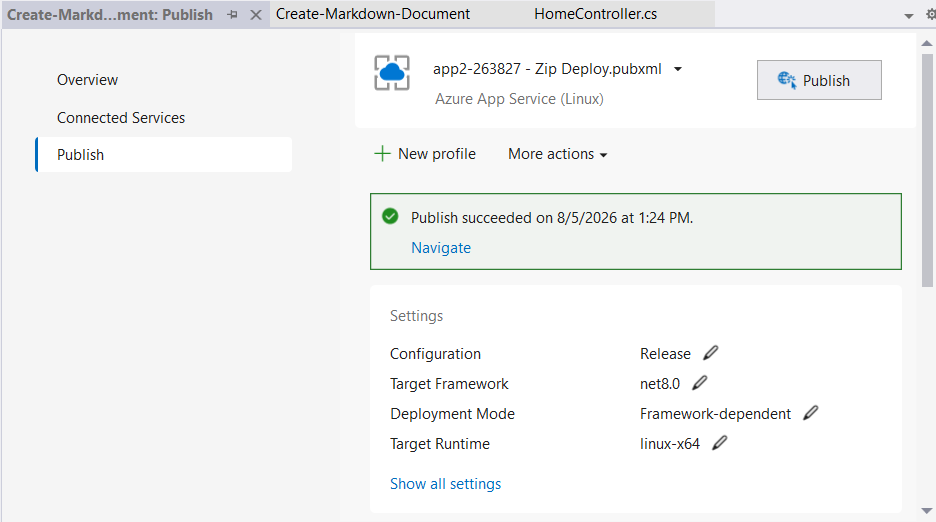Open the Connected Services section
This screenshot has height=522, width=936.
point(121,118)
